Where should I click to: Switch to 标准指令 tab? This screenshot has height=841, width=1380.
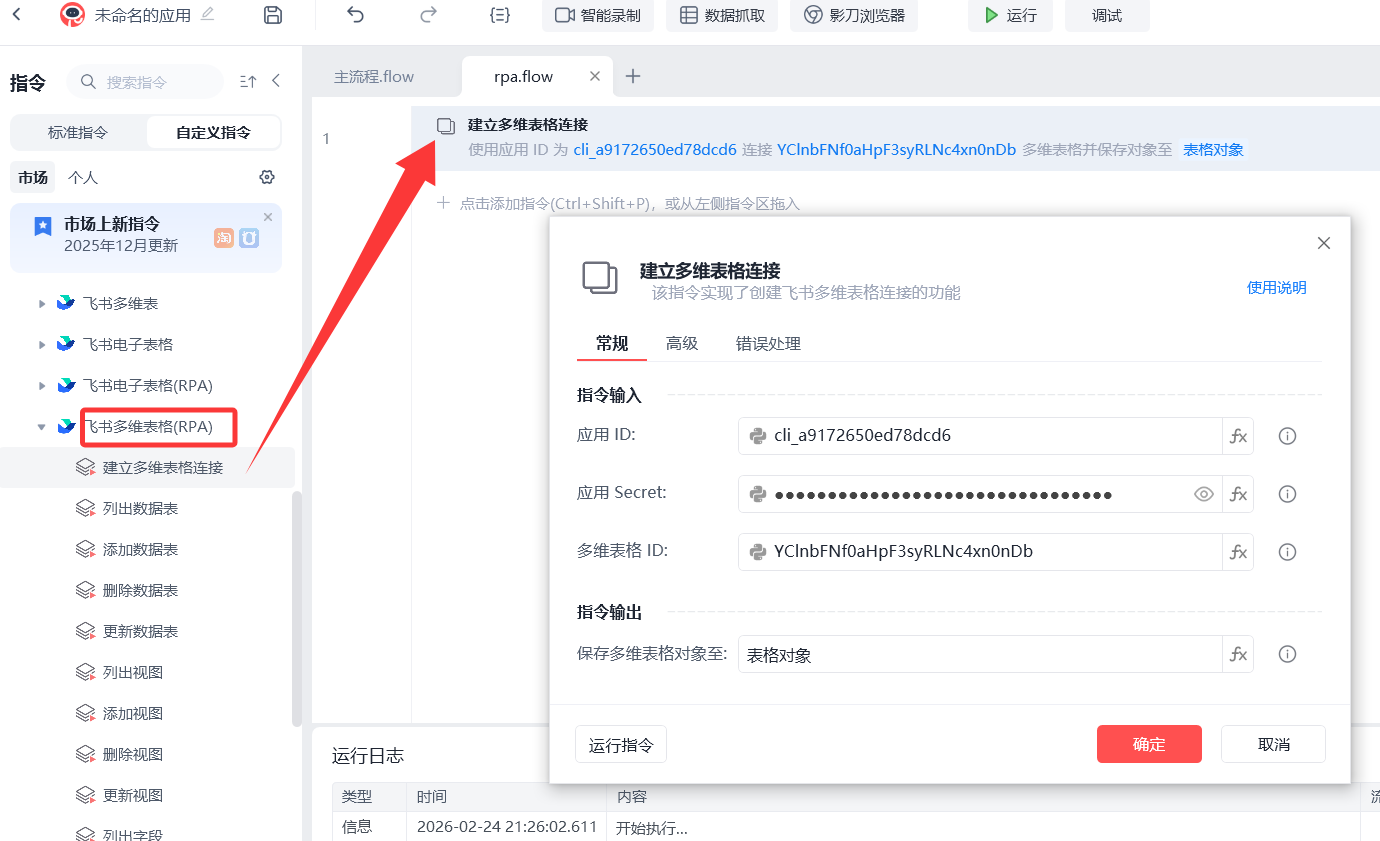pyautogui.click(x=78, y=132)
